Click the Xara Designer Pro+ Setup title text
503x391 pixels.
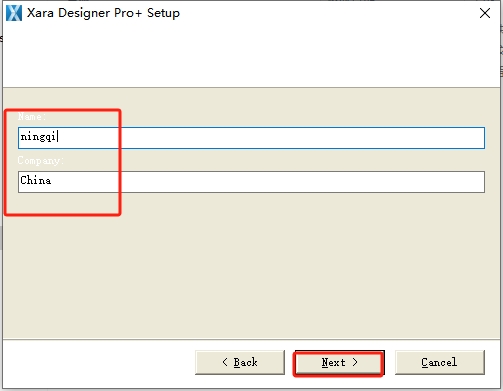pos(103,13)
